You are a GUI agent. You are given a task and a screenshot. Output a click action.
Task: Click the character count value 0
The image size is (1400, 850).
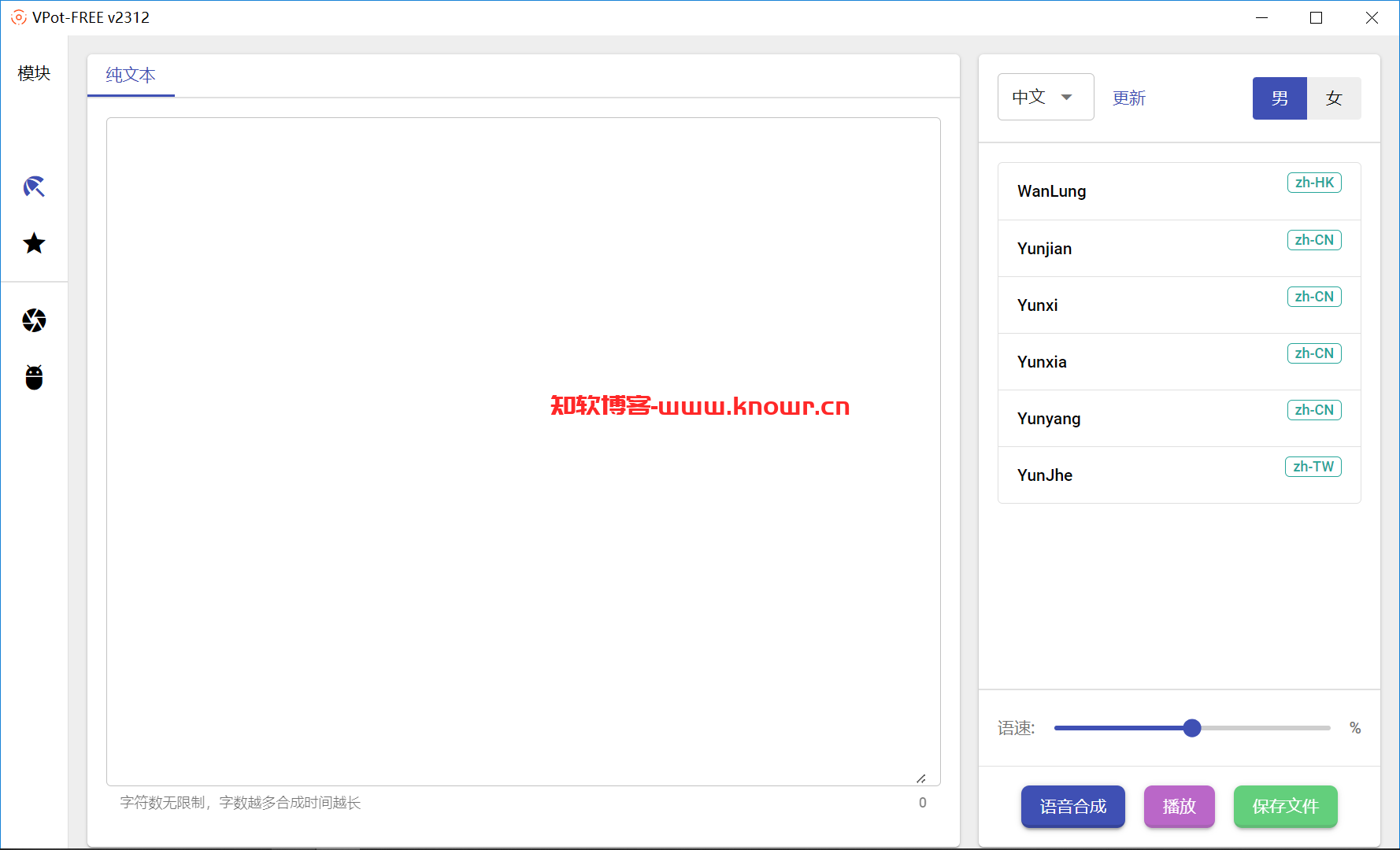click(922, 803)
